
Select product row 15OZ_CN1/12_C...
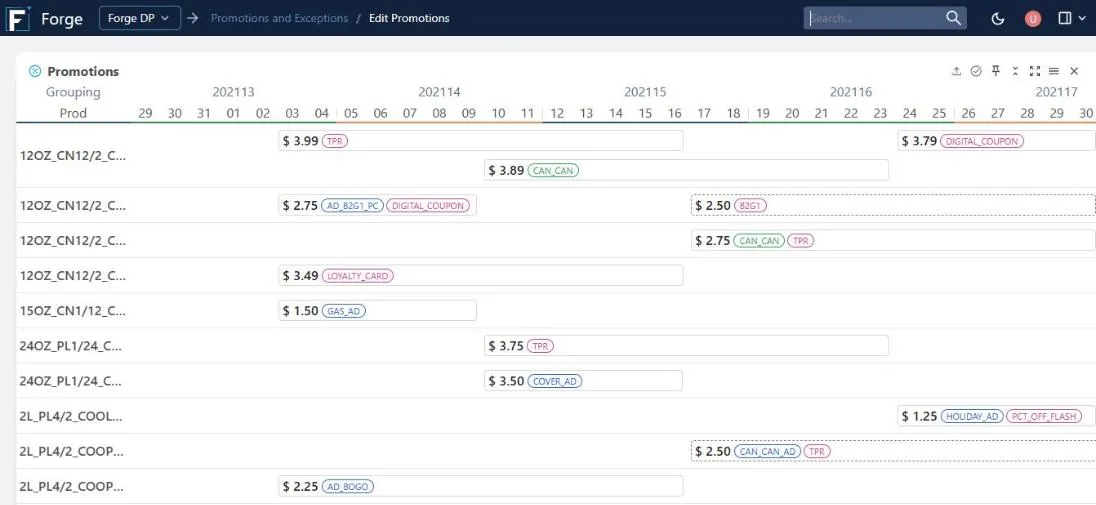73,311
